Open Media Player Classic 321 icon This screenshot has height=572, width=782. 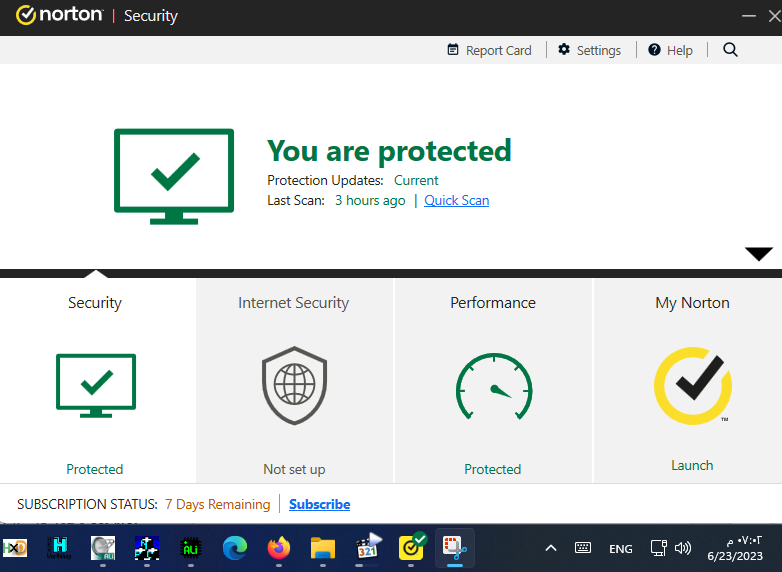tap(369, 547)
